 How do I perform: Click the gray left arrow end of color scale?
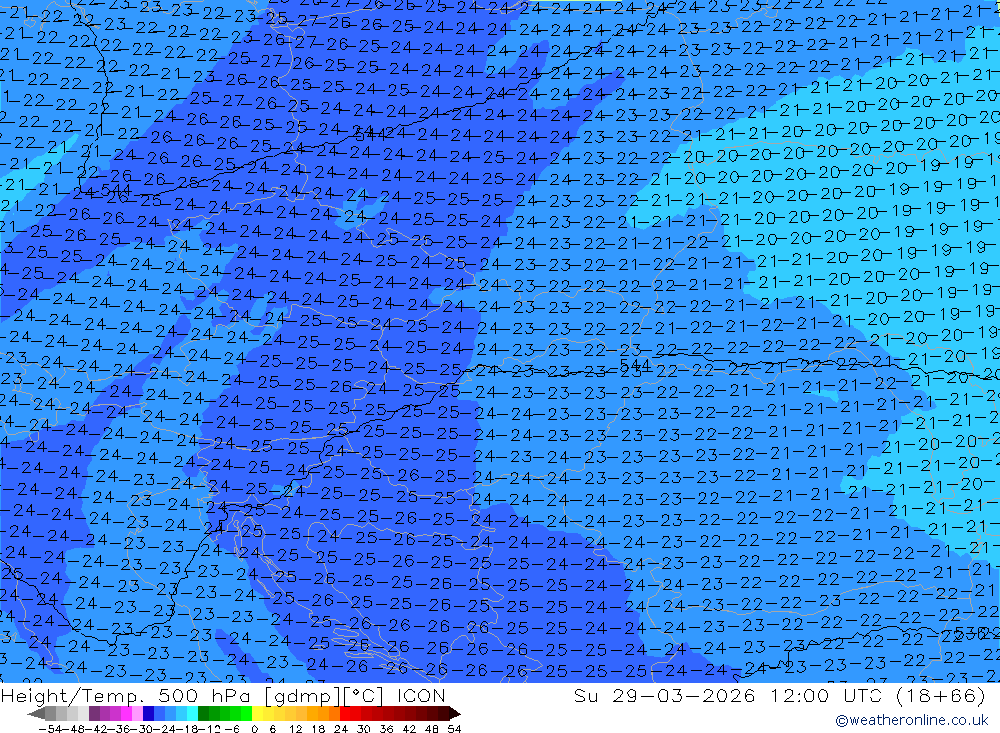(36, 714)
